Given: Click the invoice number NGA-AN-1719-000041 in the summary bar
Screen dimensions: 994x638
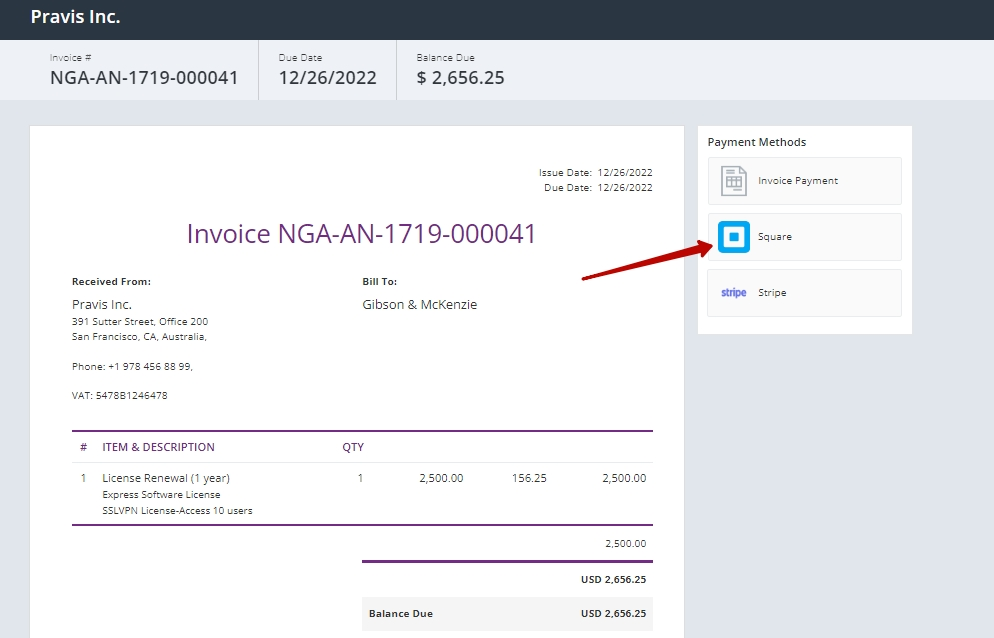Looking at the screenshot, I should [144, 78].
